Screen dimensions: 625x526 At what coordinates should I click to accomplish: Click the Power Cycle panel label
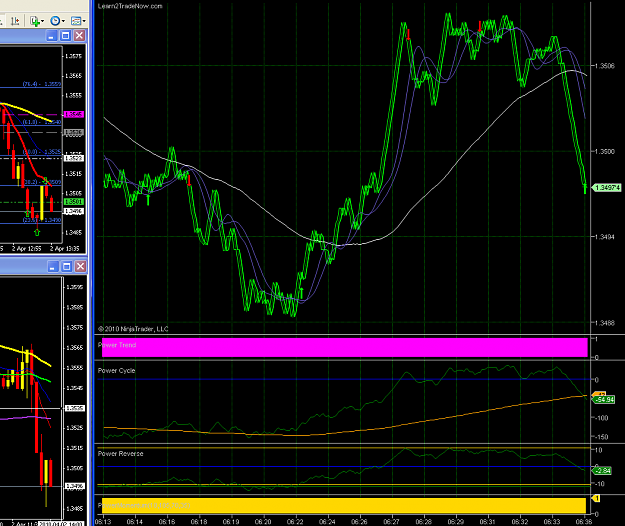(x=116, y=371)
